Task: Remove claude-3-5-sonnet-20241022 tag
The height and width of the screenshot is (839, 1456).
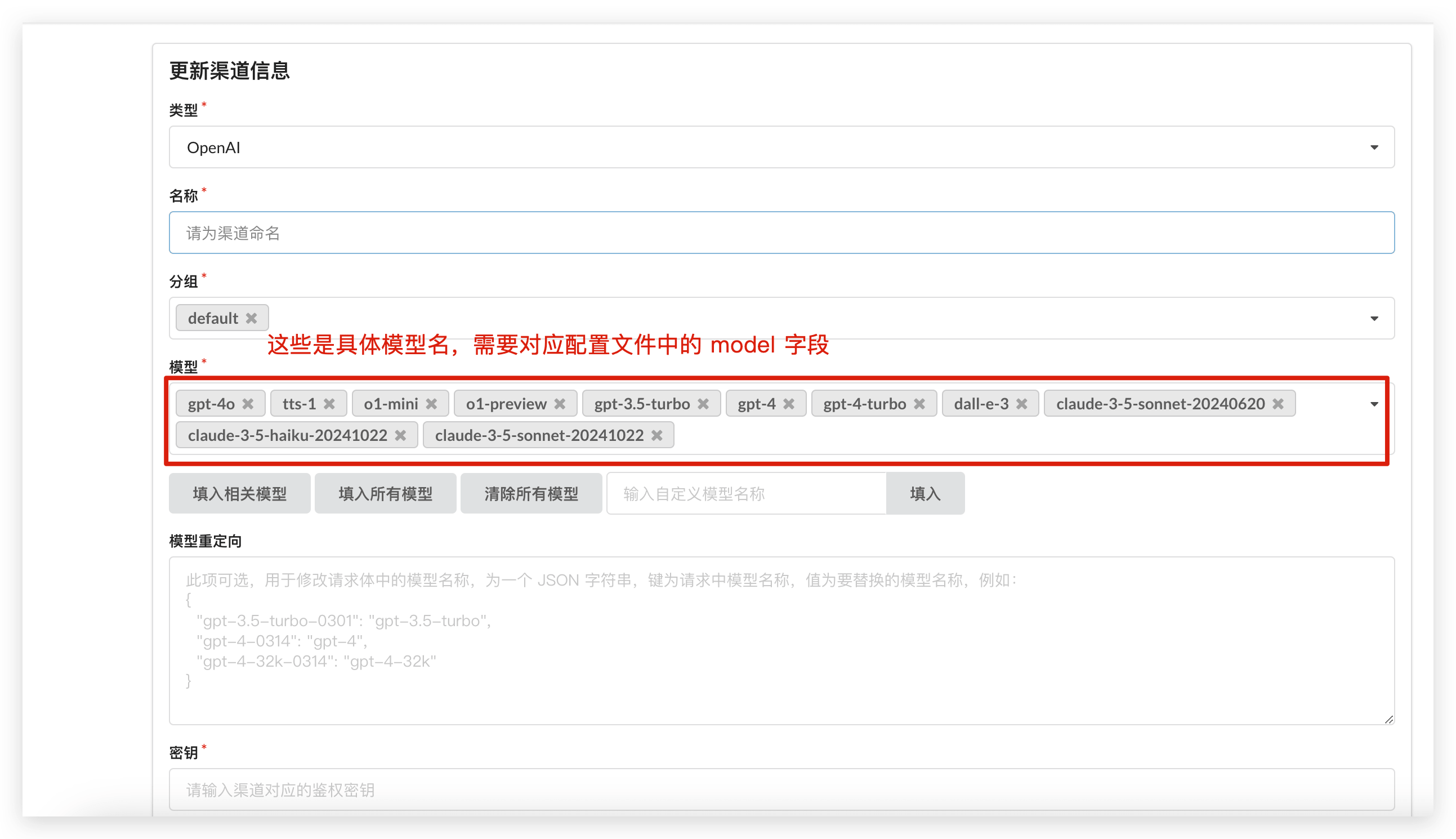Action: 657,436
